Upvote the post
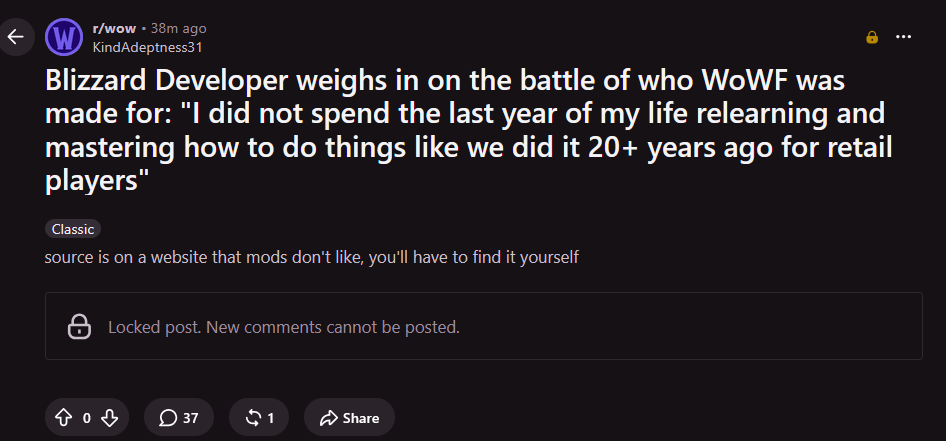Screen dimensions: 946x441 (63, 417)
